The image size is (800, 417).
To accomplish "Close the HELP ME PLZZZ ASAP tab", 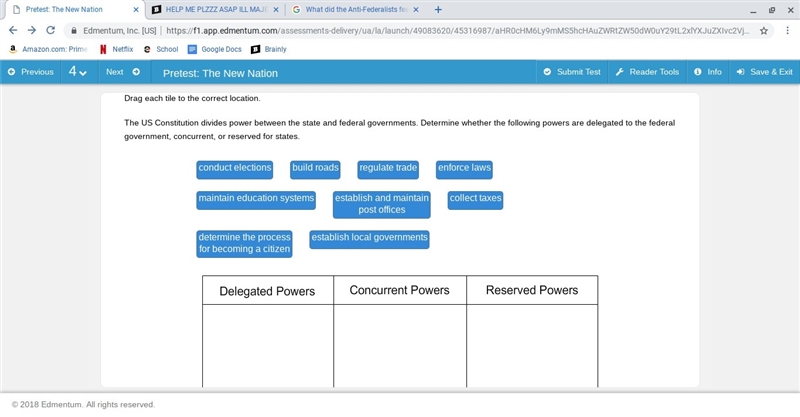I will click(x=276, y=9).
